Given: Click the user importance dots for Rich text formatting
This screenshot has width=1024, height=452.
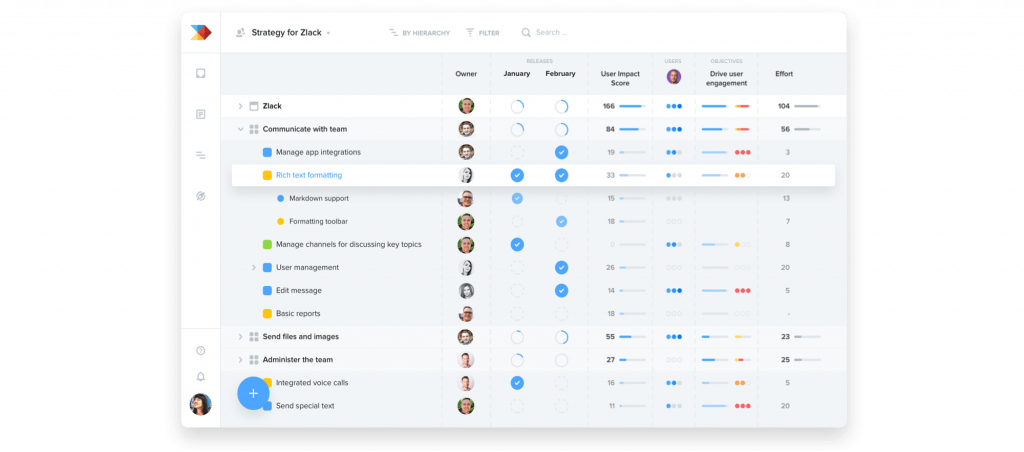Looking at the screenshot, I should [x=674, y=175].
